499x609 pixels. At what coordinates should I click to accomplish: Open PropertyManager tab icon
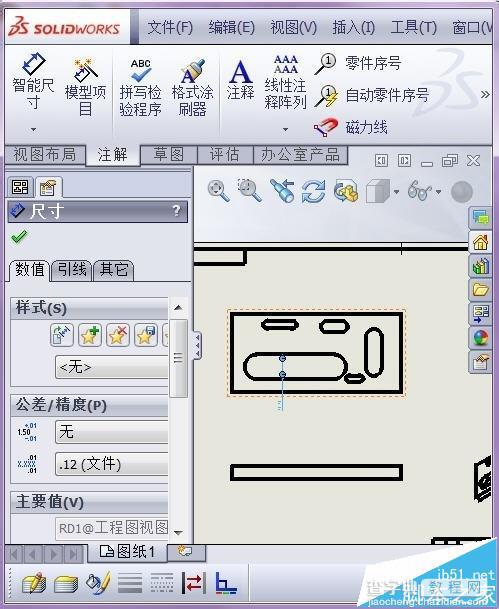48,187
